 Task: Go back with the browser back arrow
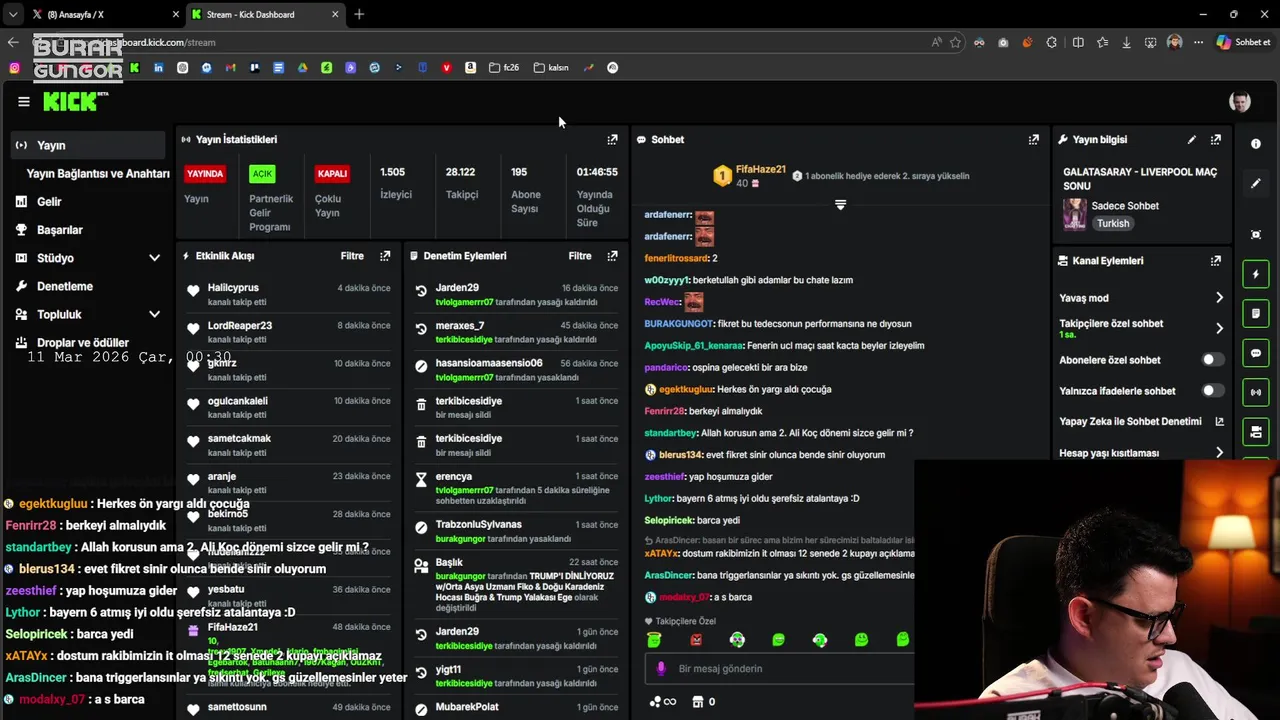pos(12,42)
